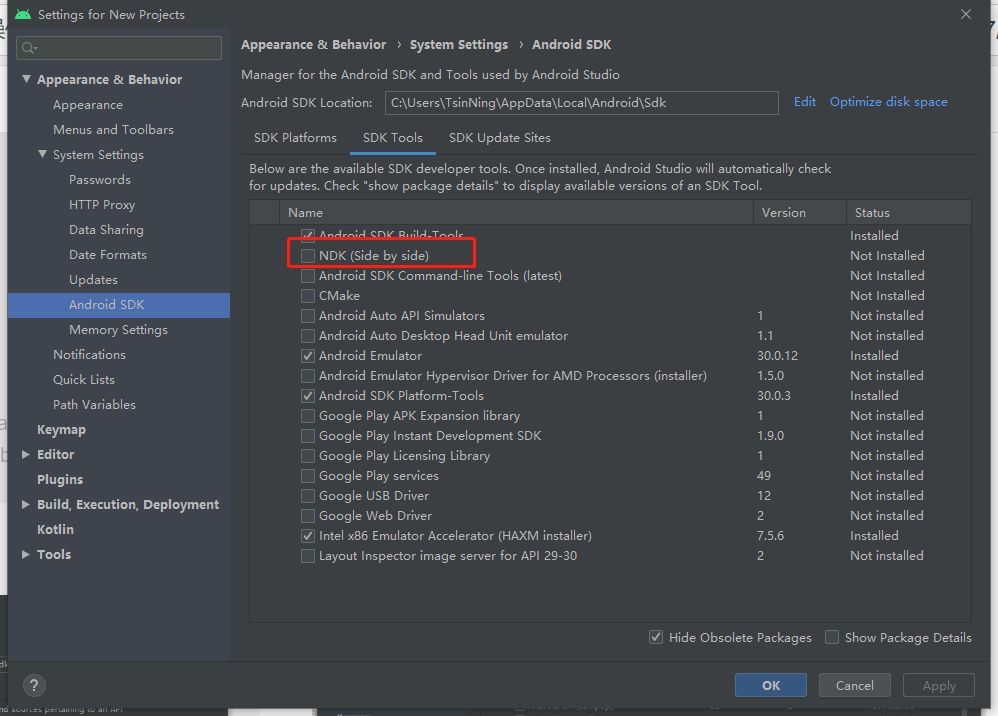Open Date Formats settings
The image size is (998, 716).
tap(108, 255)
